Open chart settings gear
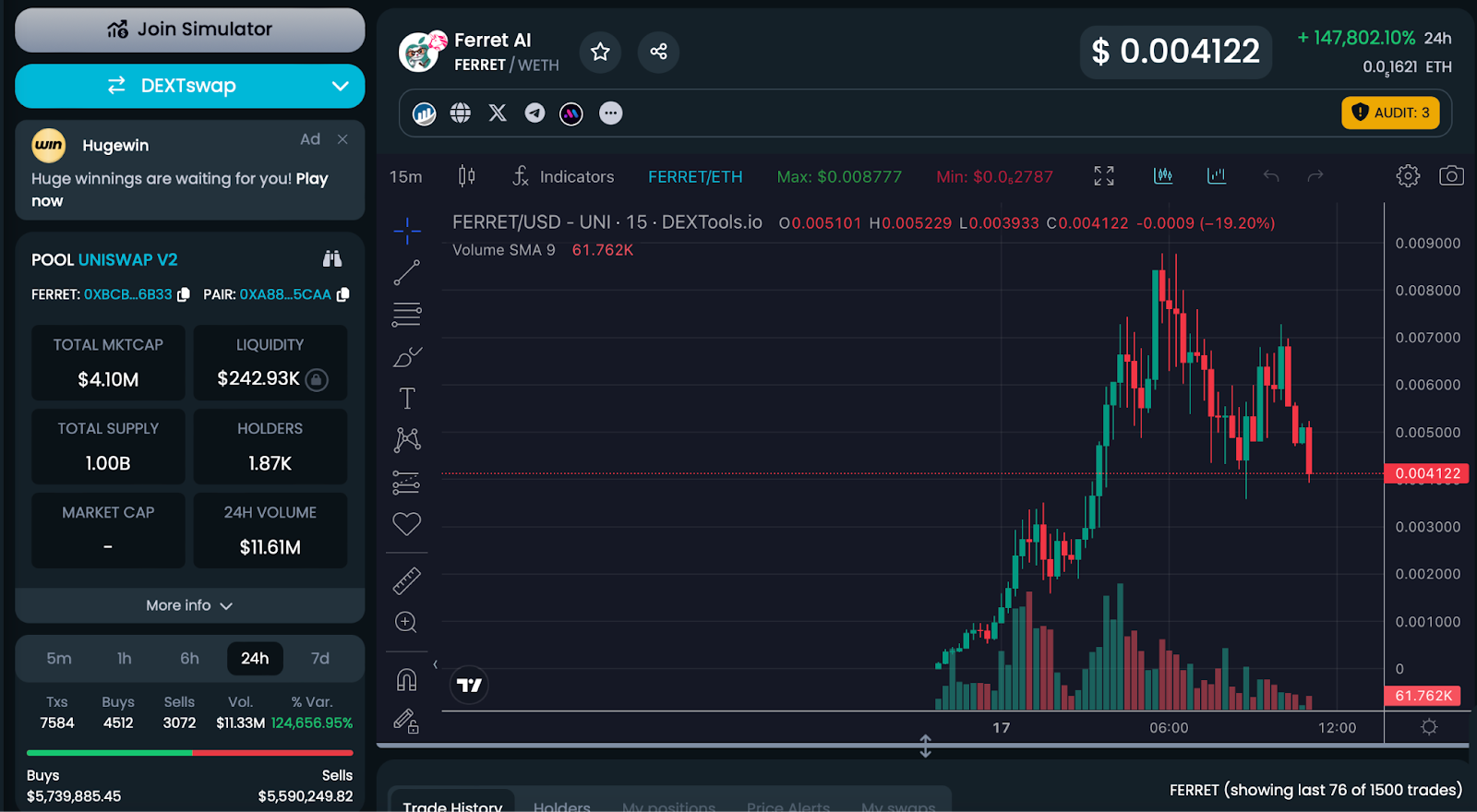The image size is (1477, 812). [1408, 175]
